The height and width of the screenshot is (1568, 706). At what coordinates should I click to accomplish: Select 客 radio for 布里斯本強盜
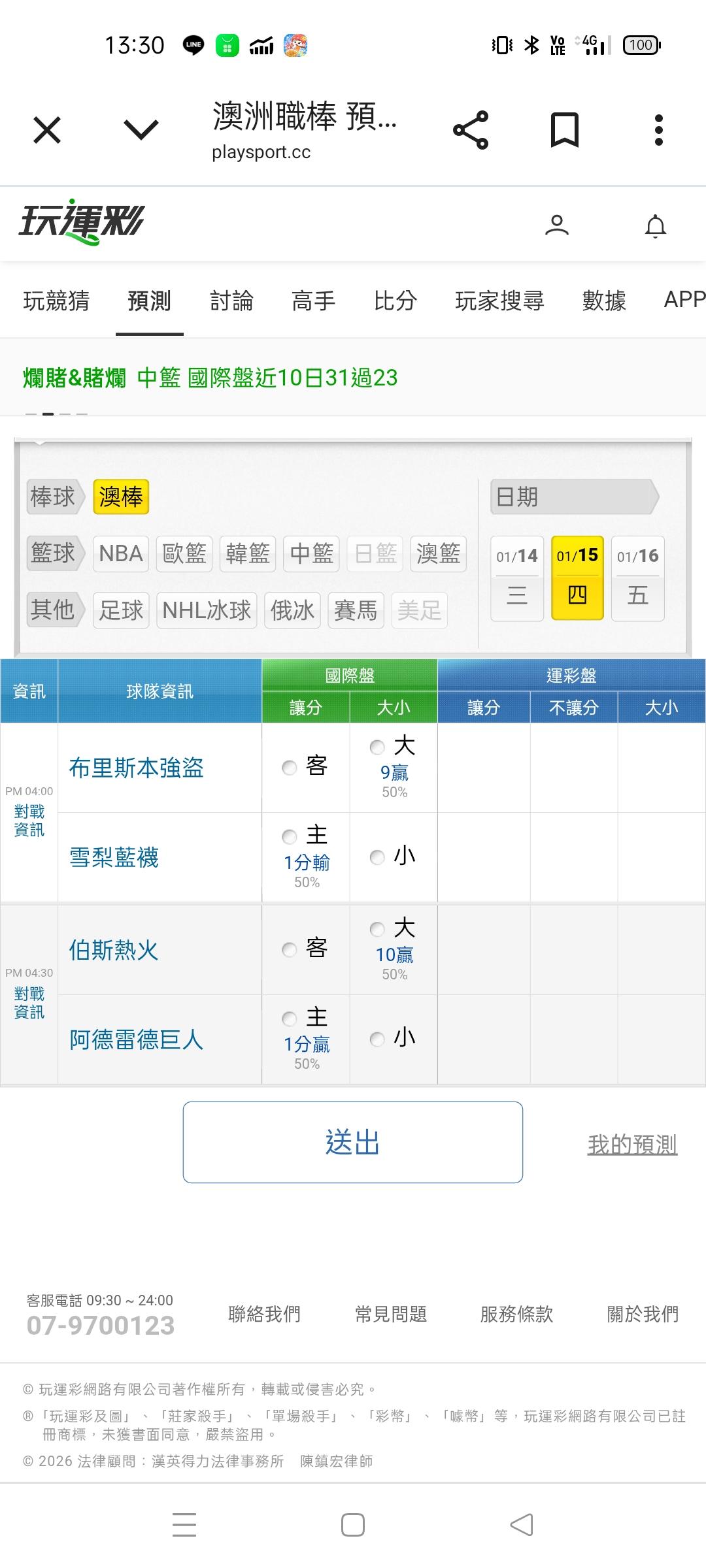tap(290, 768)
